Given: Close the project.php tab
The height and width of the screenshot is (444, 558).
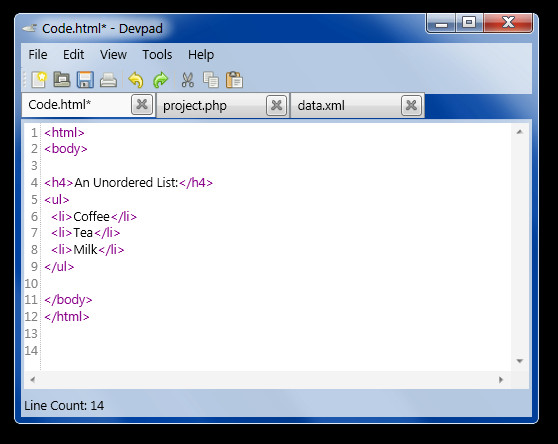Looking at the screenshot, I should (277, 105).
